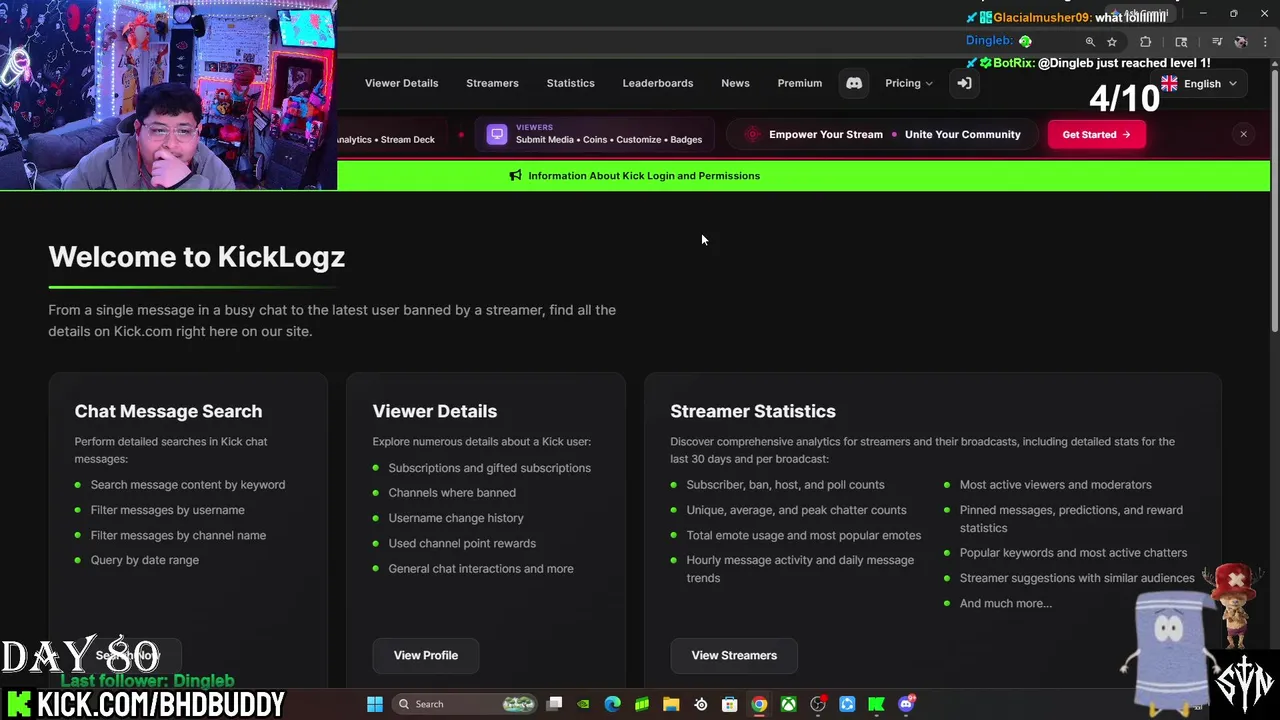Launch NVIDIA app from taskbar
This screenshot has height=720, width=1280.
(x=583, y=704)
